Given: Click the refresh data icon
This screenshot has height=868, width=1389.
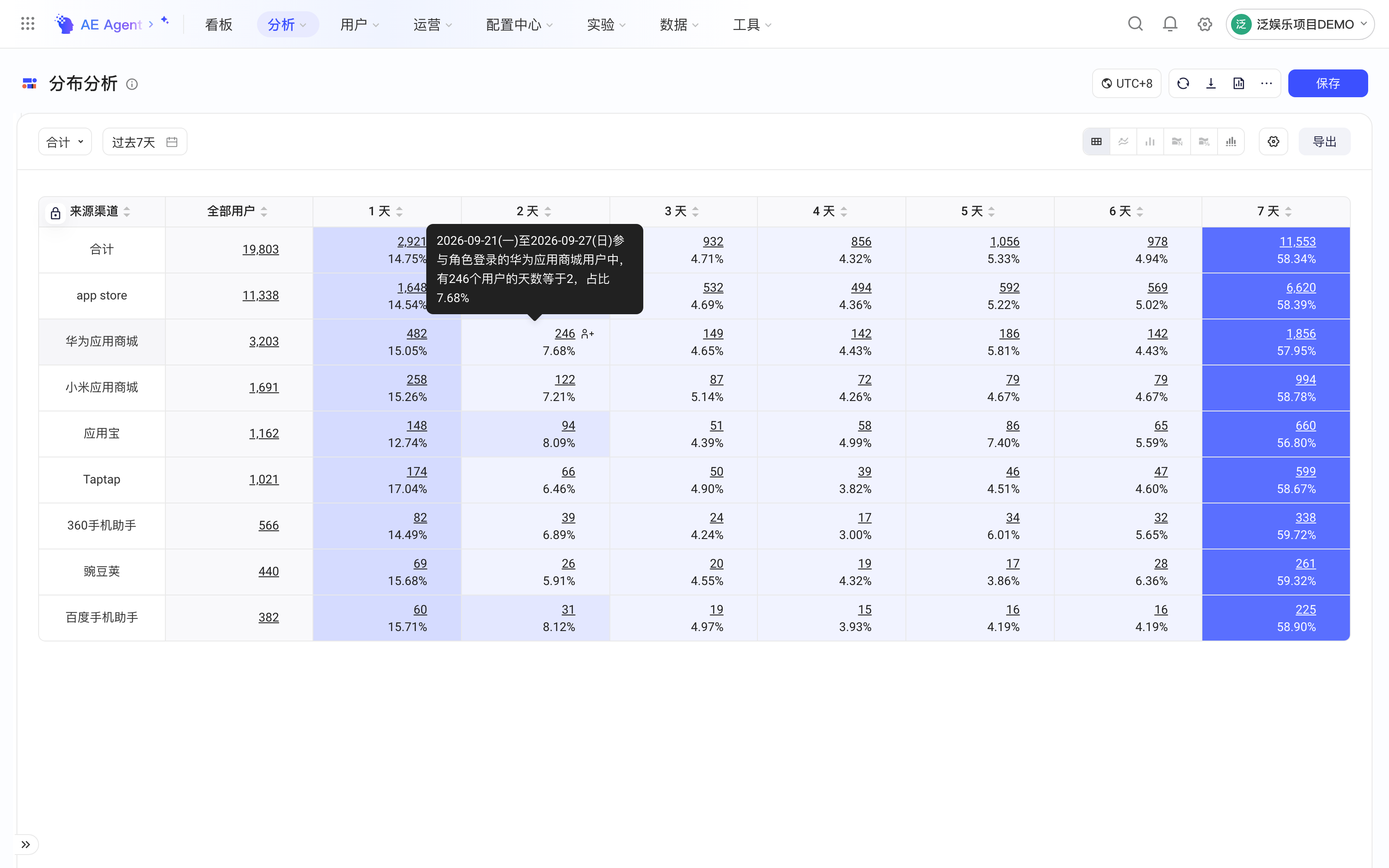Looking at the screenshot, I should coord(1183,84).
